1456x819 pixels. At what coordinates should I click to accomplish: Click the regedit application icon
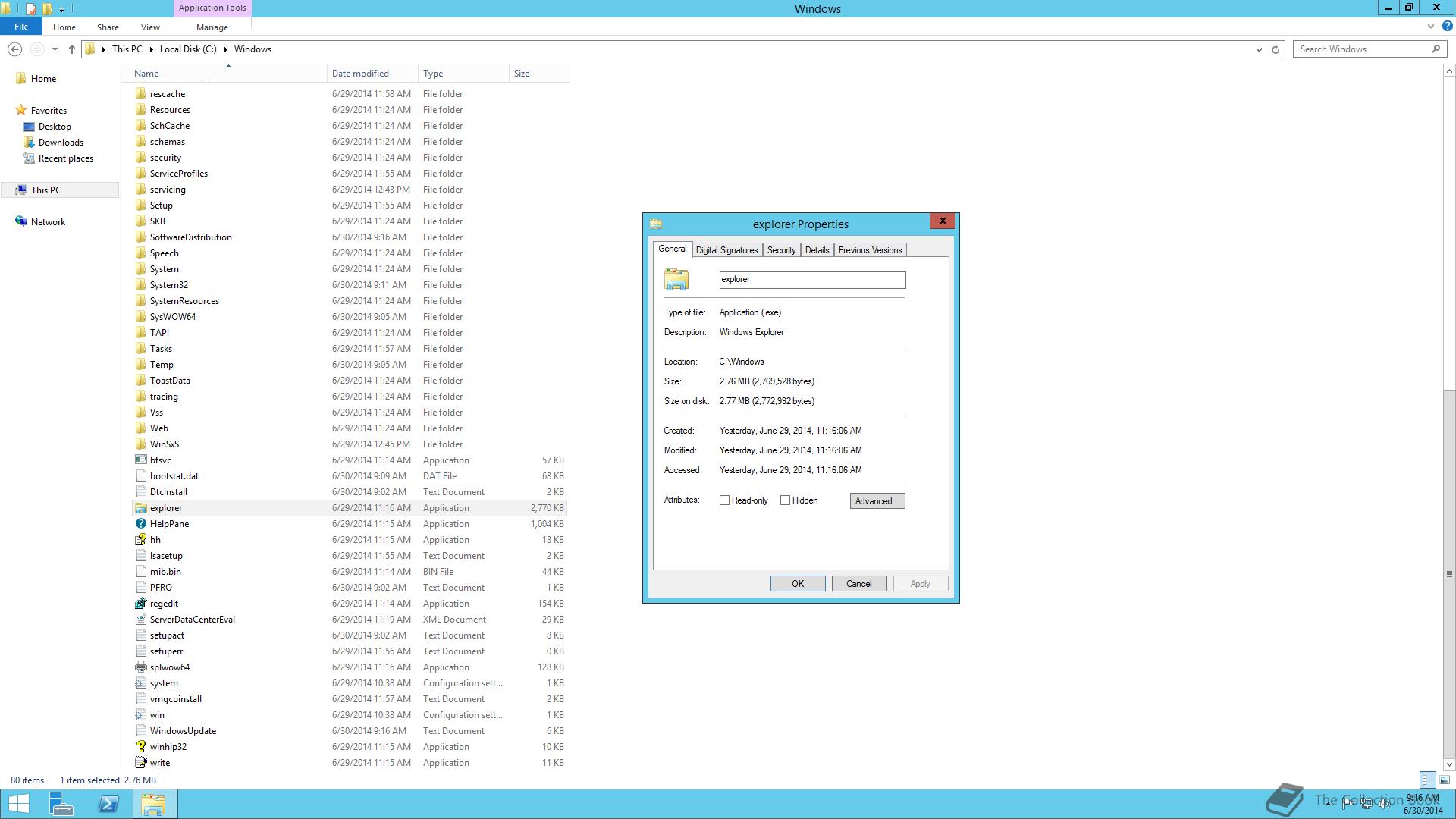click(x=140, y=604)
